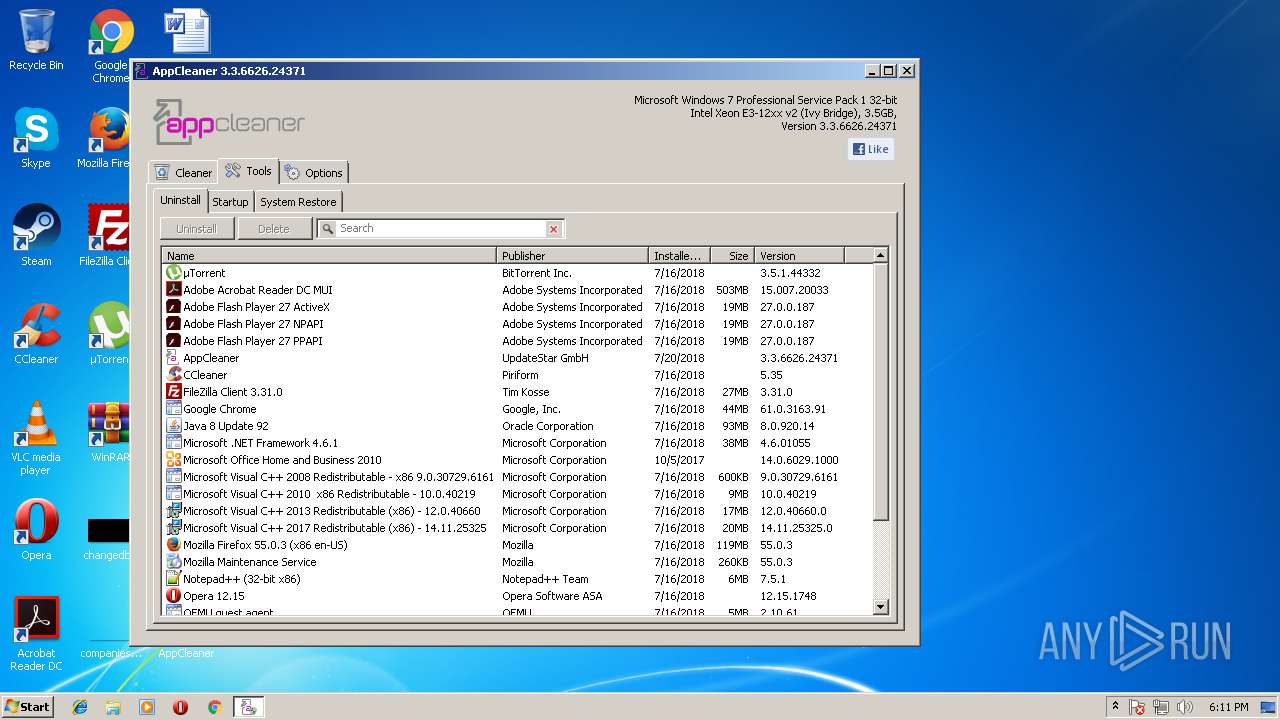Click the Notepad++ (32-bit x86) icon

(174, 579)
